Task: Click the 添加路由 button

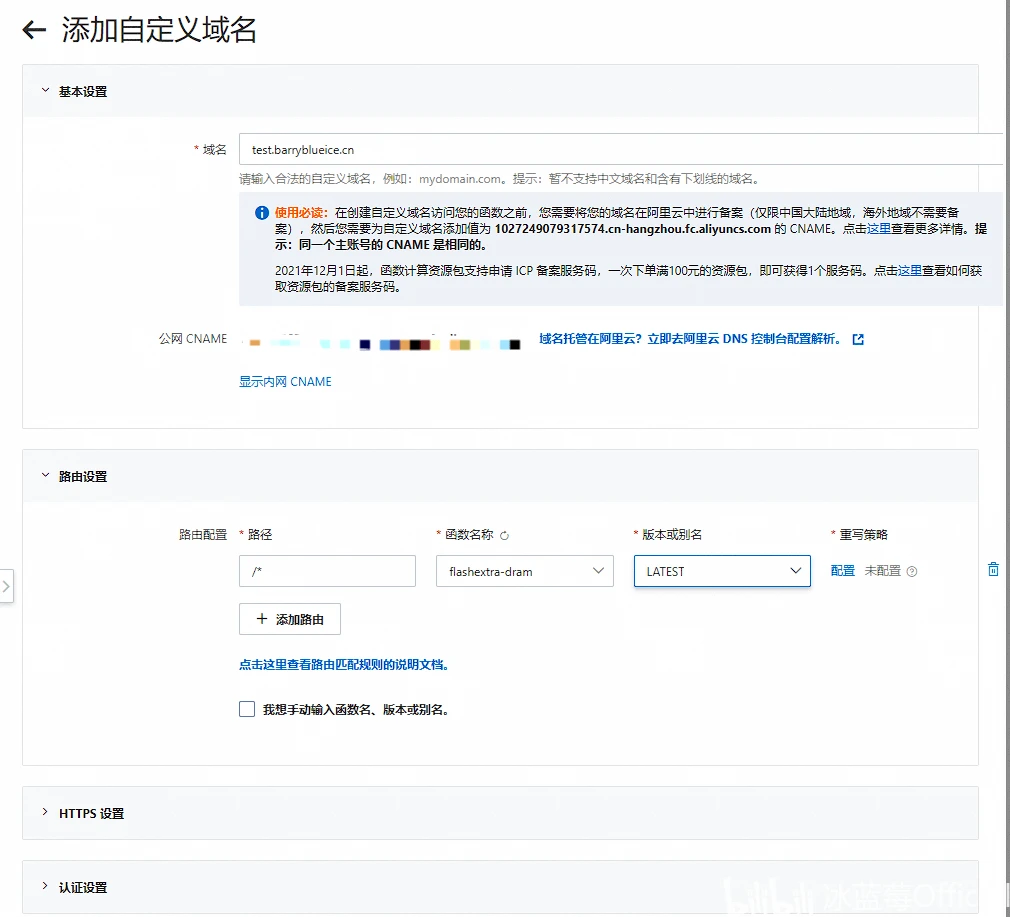Action: [290, 619]
